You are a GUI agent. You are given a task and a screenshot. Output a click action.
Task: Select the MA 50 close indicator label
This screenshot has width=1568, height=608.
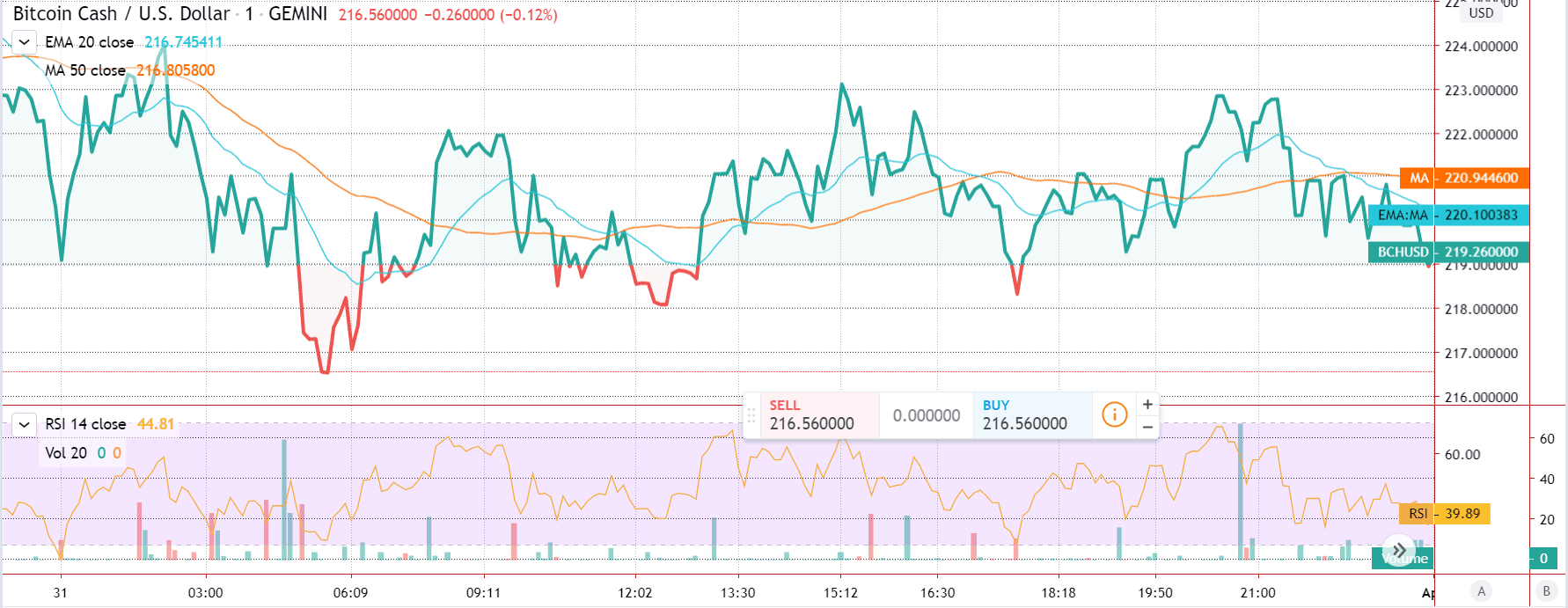(85, 70)
